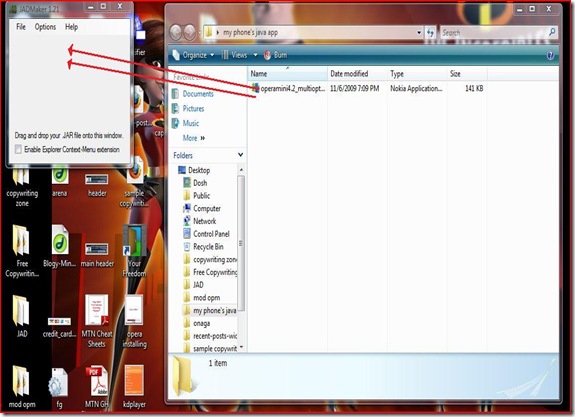Select 'credit_card...' desktop icon

(x=59, y=327)
